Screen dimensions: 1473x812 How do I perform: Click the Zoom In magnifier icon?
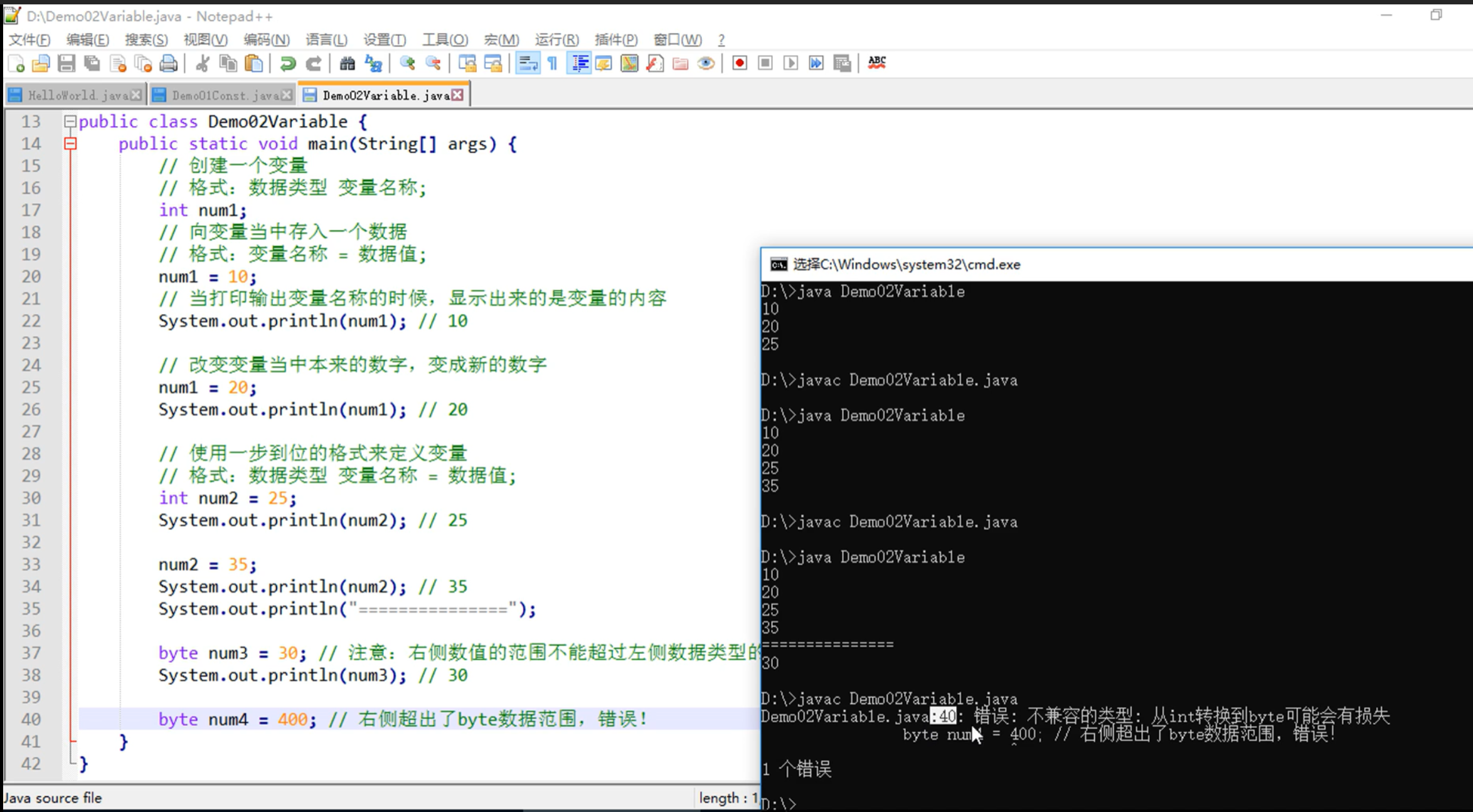point(407,63)
